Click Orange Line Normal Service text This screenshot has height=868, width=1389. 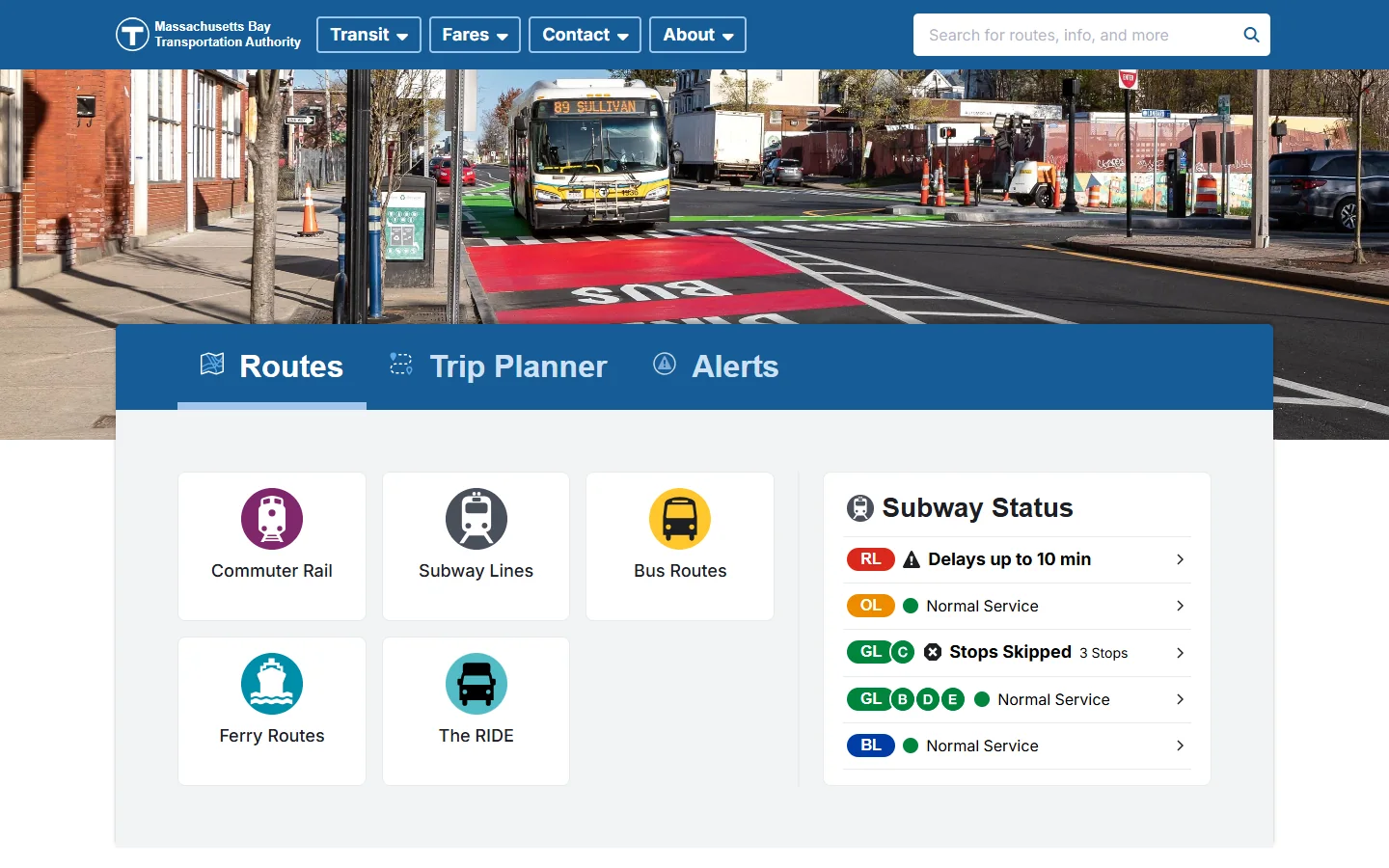point(982,606)
